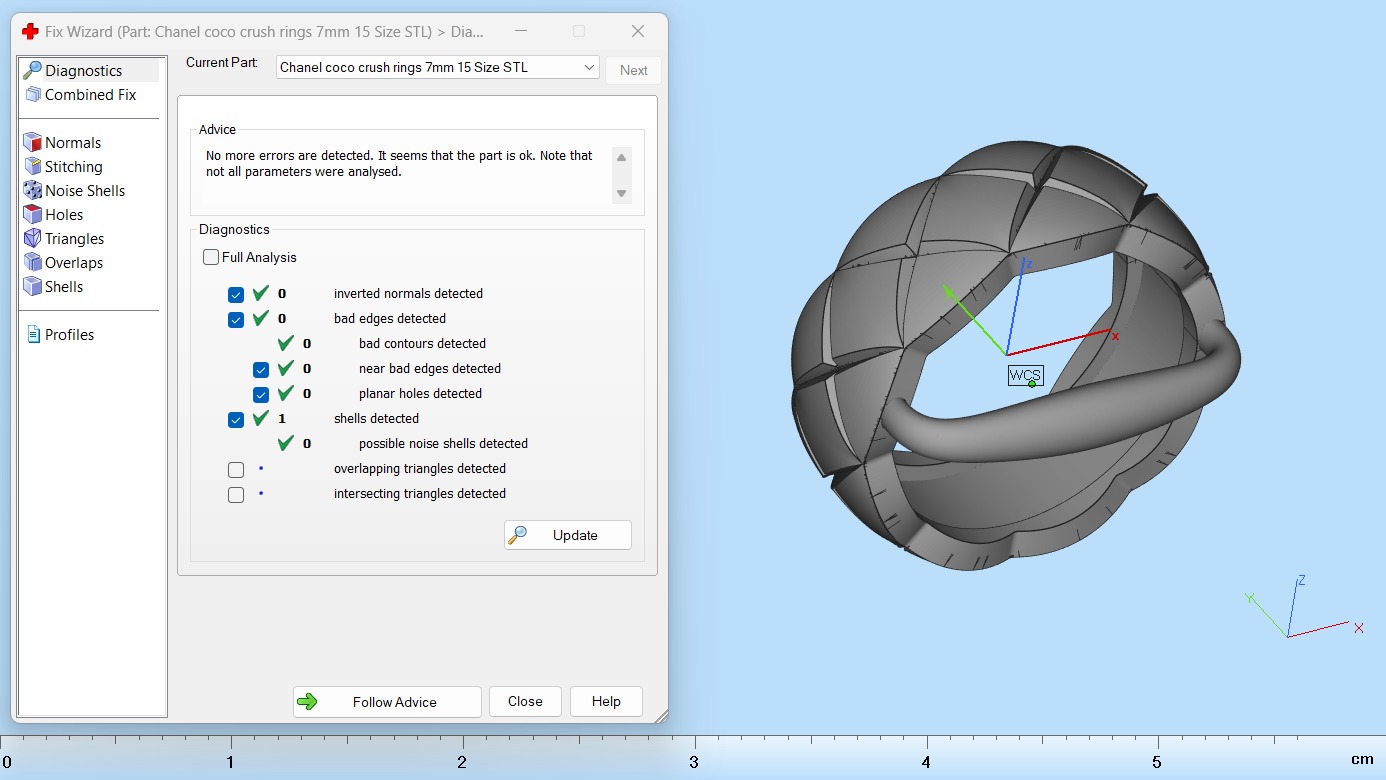Screen dimensions: 1386x780
Task: Open Help for the Fix Wizard
Action: [x=606, y=702]
